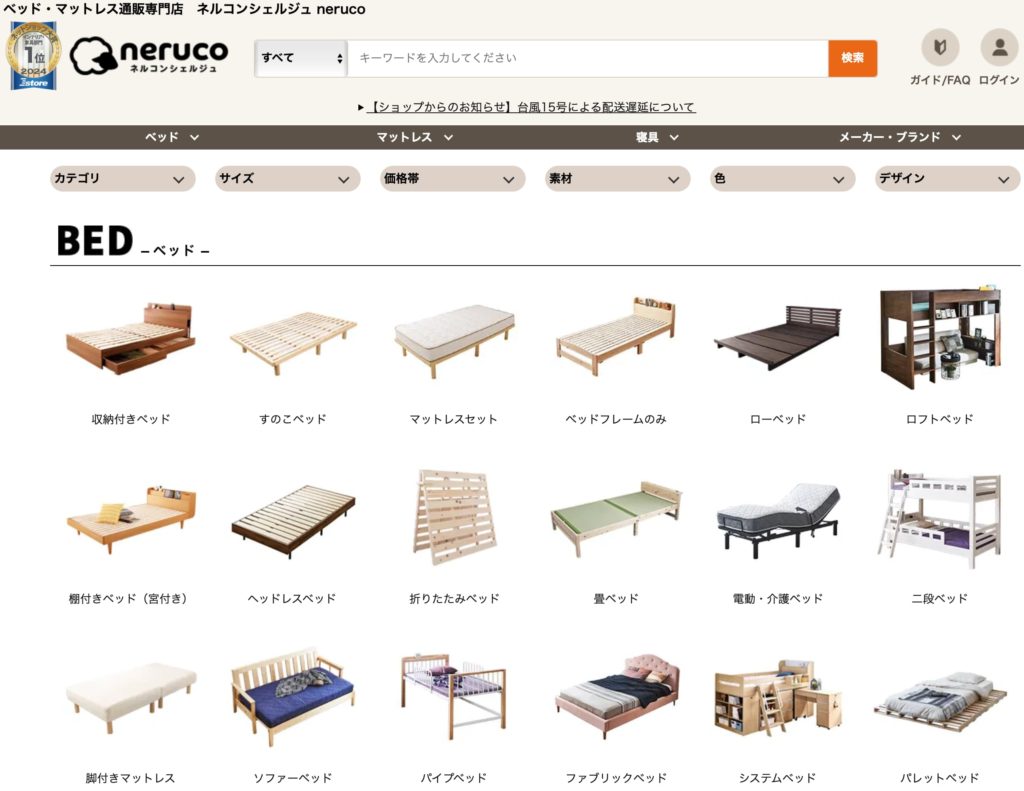The width and height of the screenshot is (1024, 791).
Task: Open the 色 color filter dropdown
Action: point(782,179)
